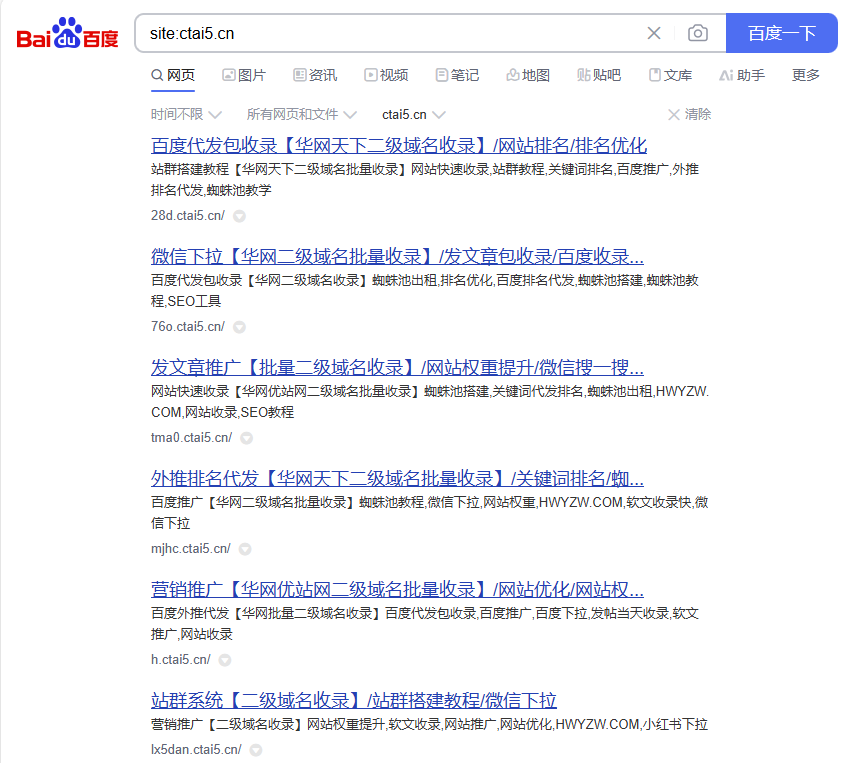Open the 文库 tab
This screenshot has width=846, height=763.
click(x=671, y=75)
